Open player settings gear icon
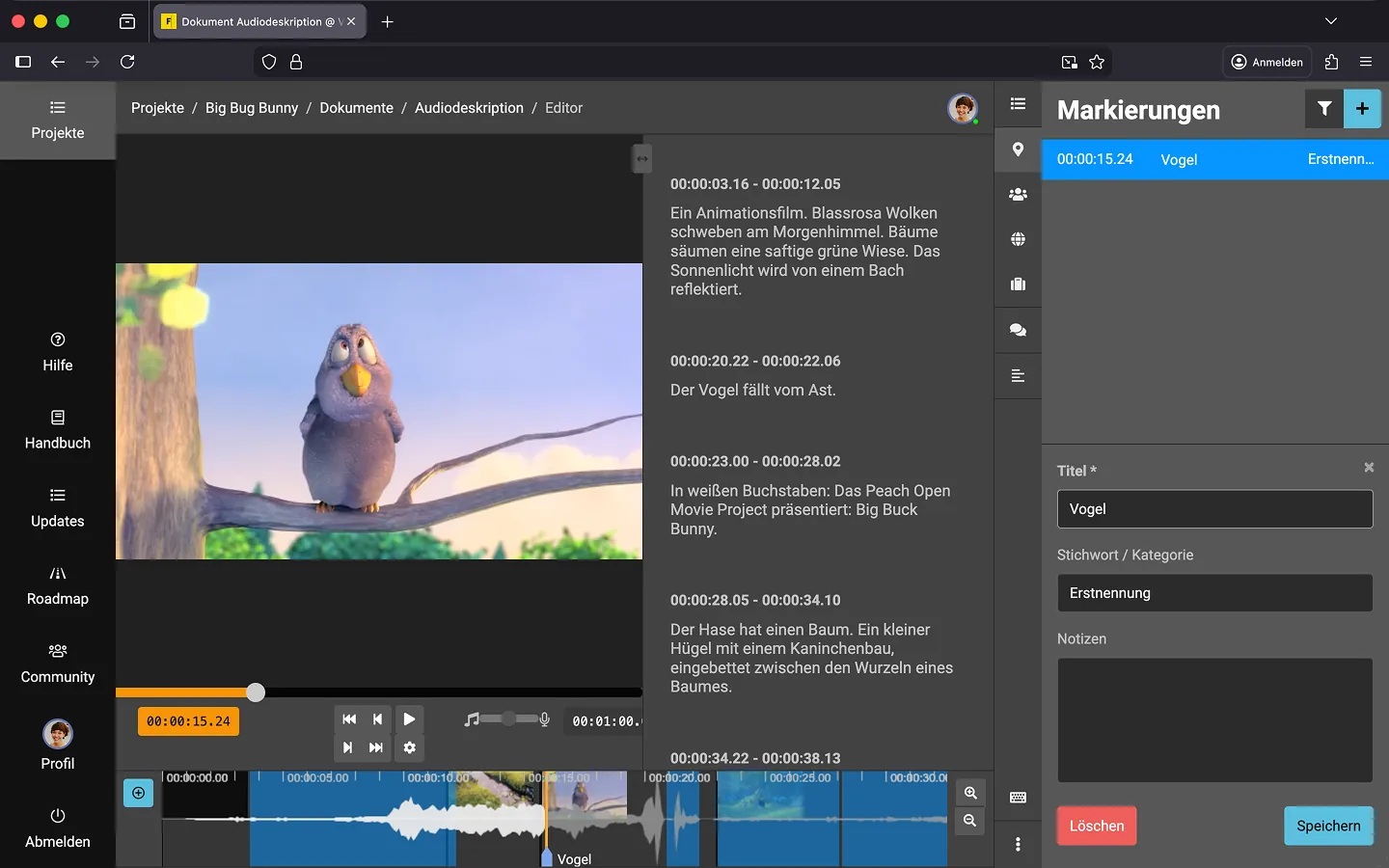This screenshot has height=868, width=1389. 410,747
